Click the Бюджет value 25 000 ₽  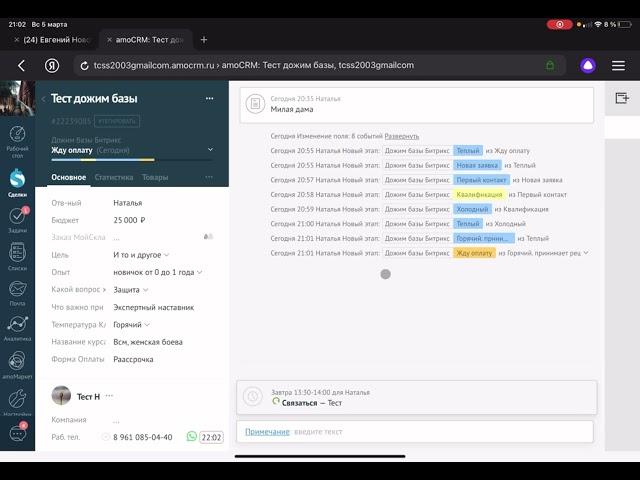(x=129, y=220)
